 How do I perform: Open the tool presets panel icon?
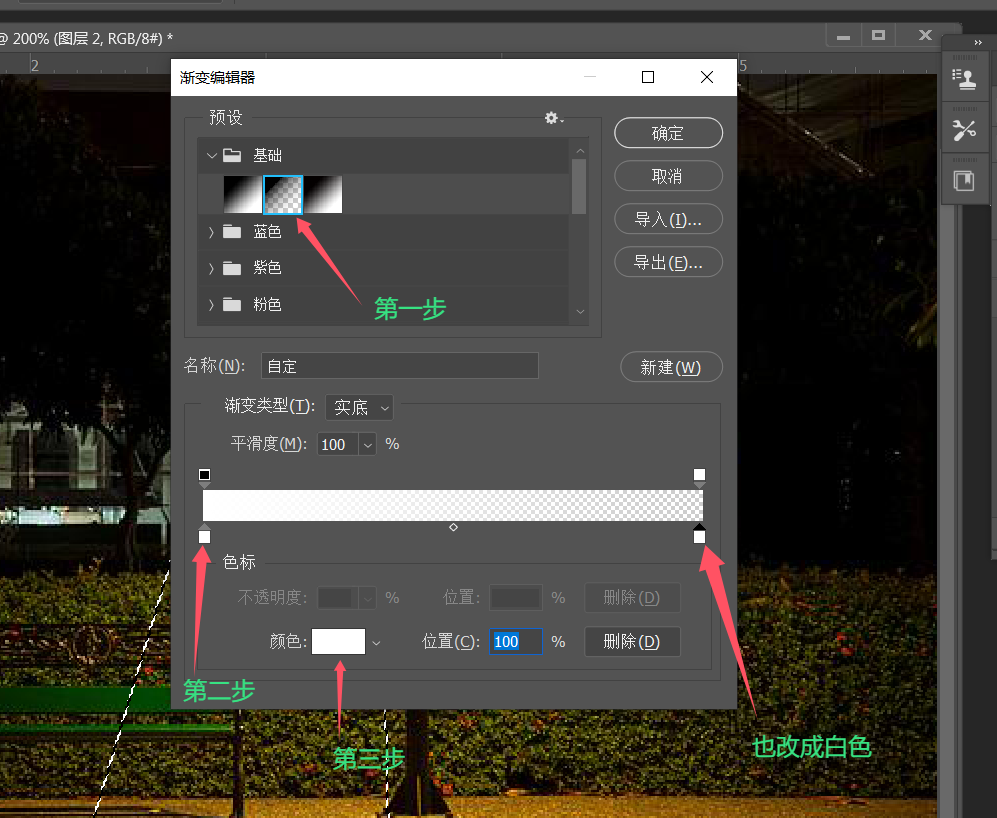[x=965, y=130]
